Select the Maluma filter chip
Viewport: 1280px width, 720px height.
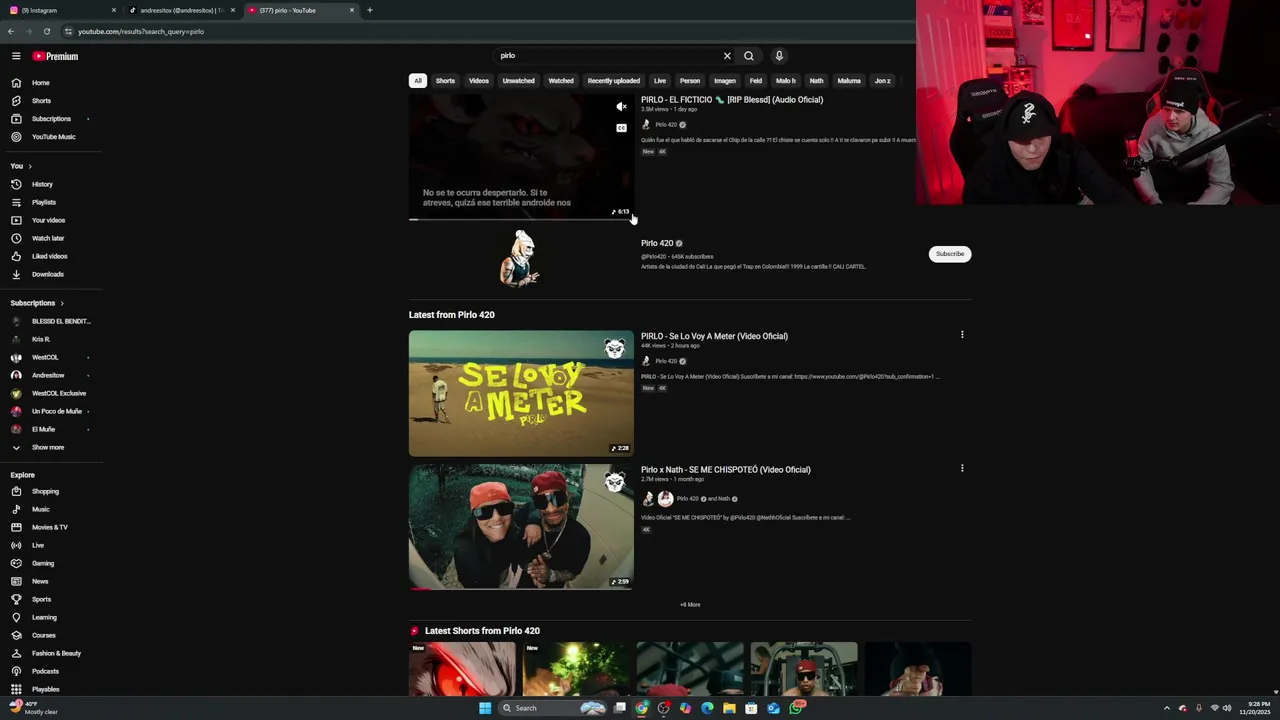[849, 81]
